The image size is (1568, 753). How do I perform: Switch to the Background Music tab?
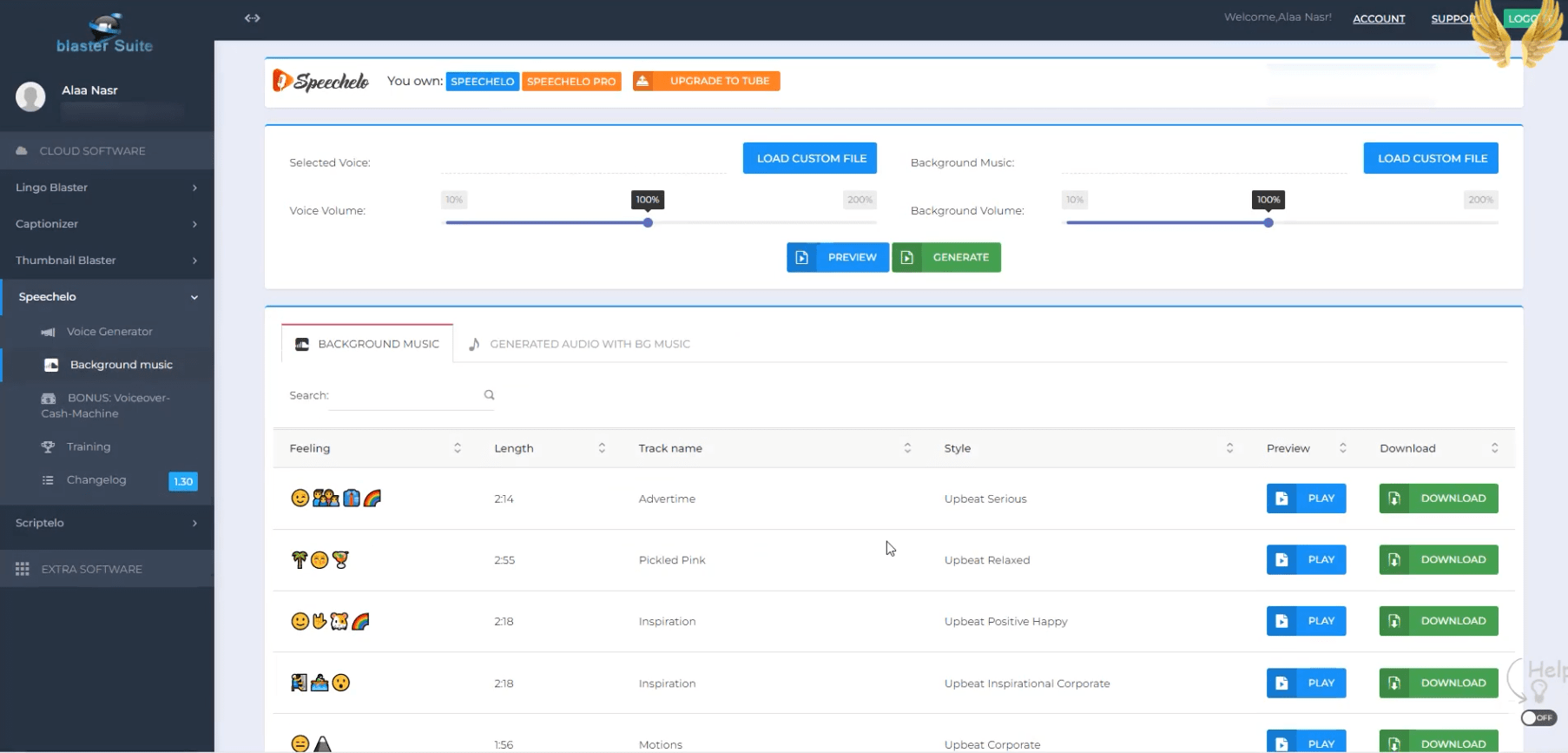(x=367, y=344)
